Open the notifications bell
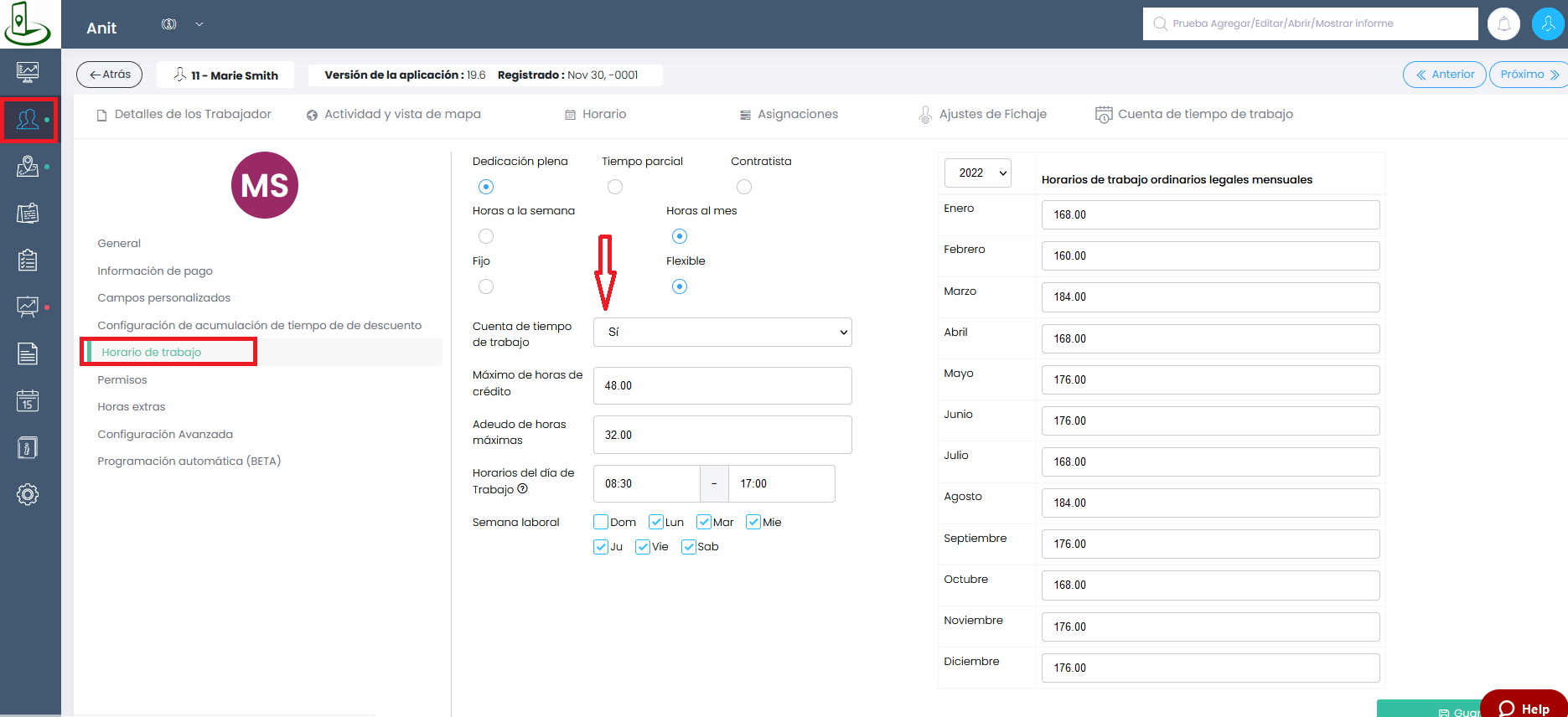 (x=1504, y=23)
